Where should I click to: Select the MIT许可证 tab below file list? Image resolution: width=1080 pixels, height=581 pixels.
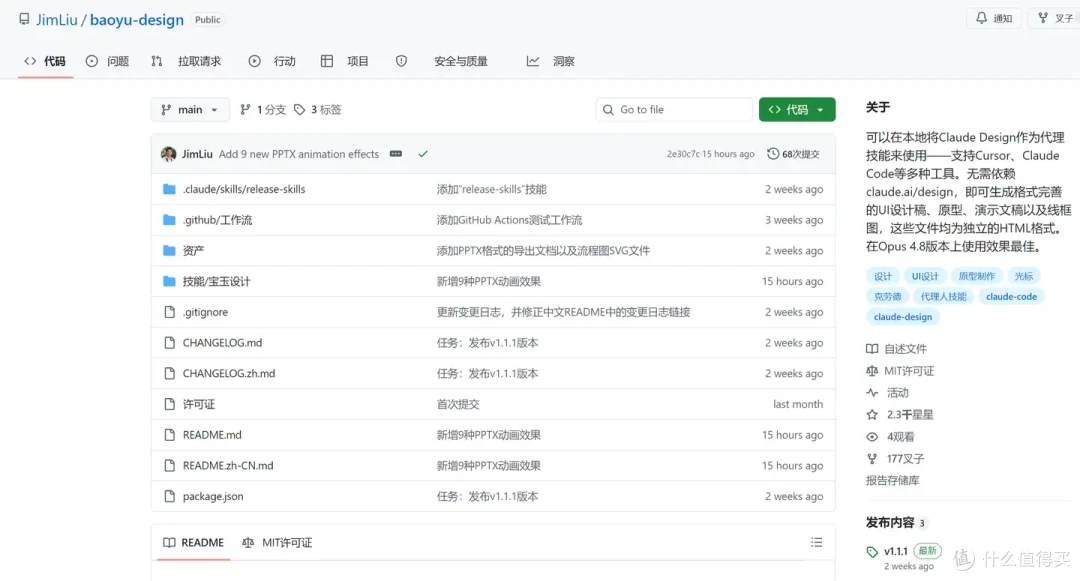277,543
